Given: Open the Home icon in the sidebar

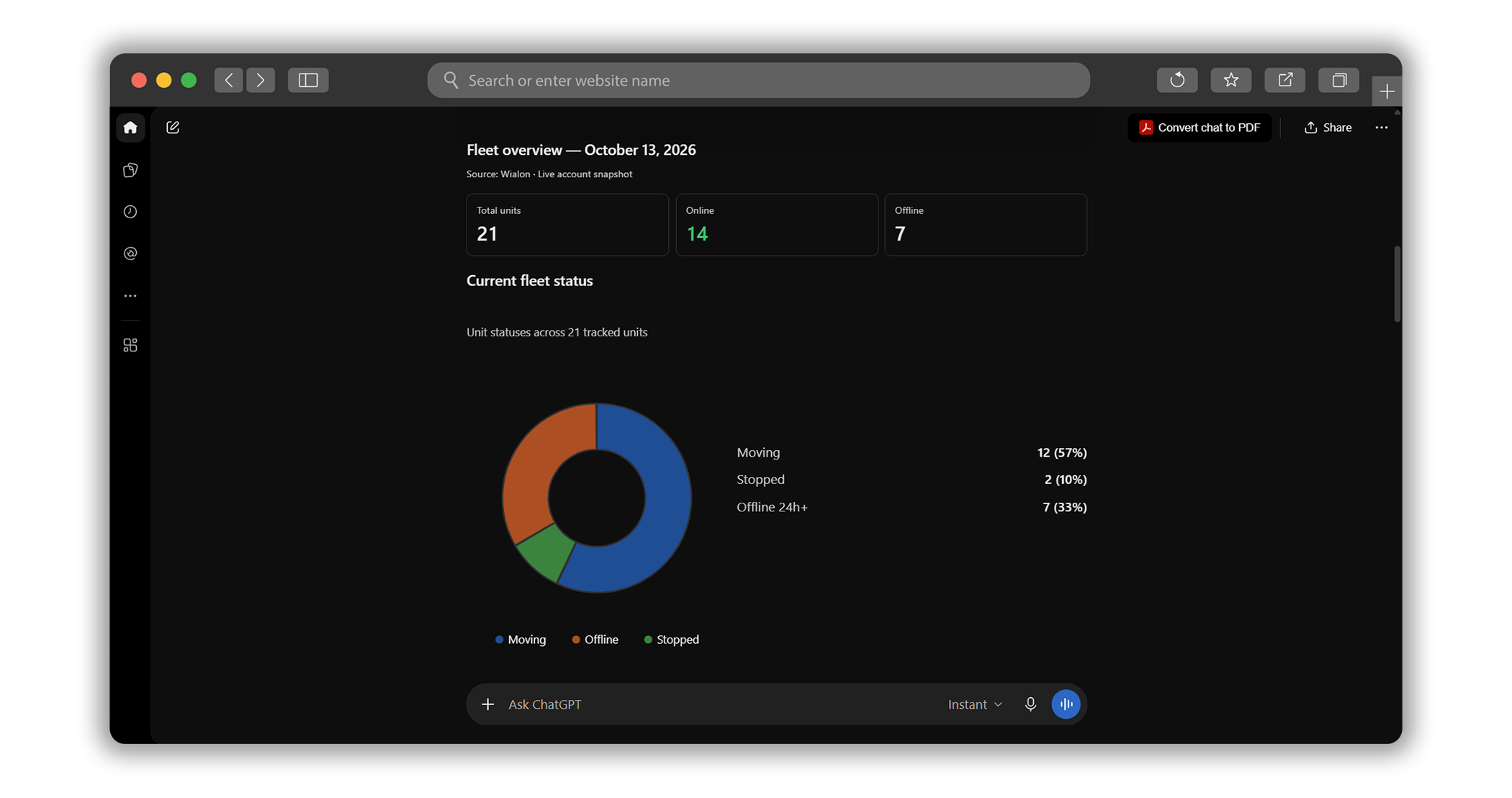Looking at the screenshot, I should 130,127.
